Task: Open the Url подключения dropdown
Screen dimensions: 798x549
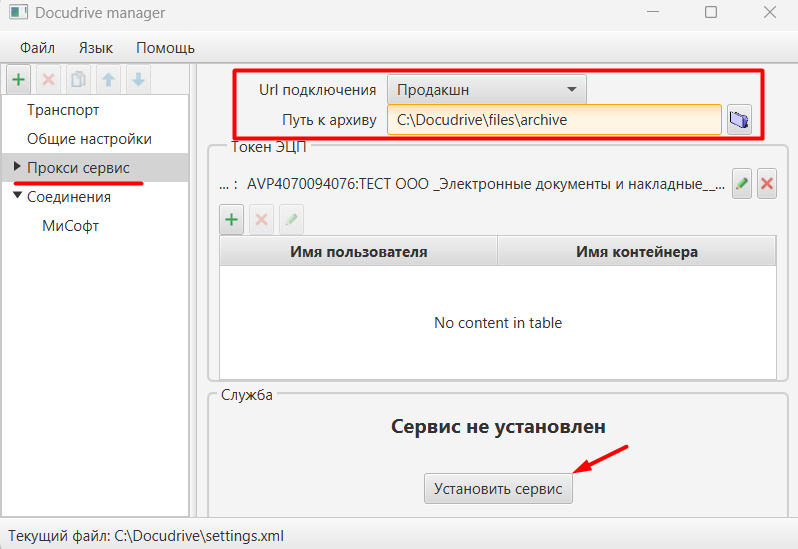Action: (x=487, y=90)
